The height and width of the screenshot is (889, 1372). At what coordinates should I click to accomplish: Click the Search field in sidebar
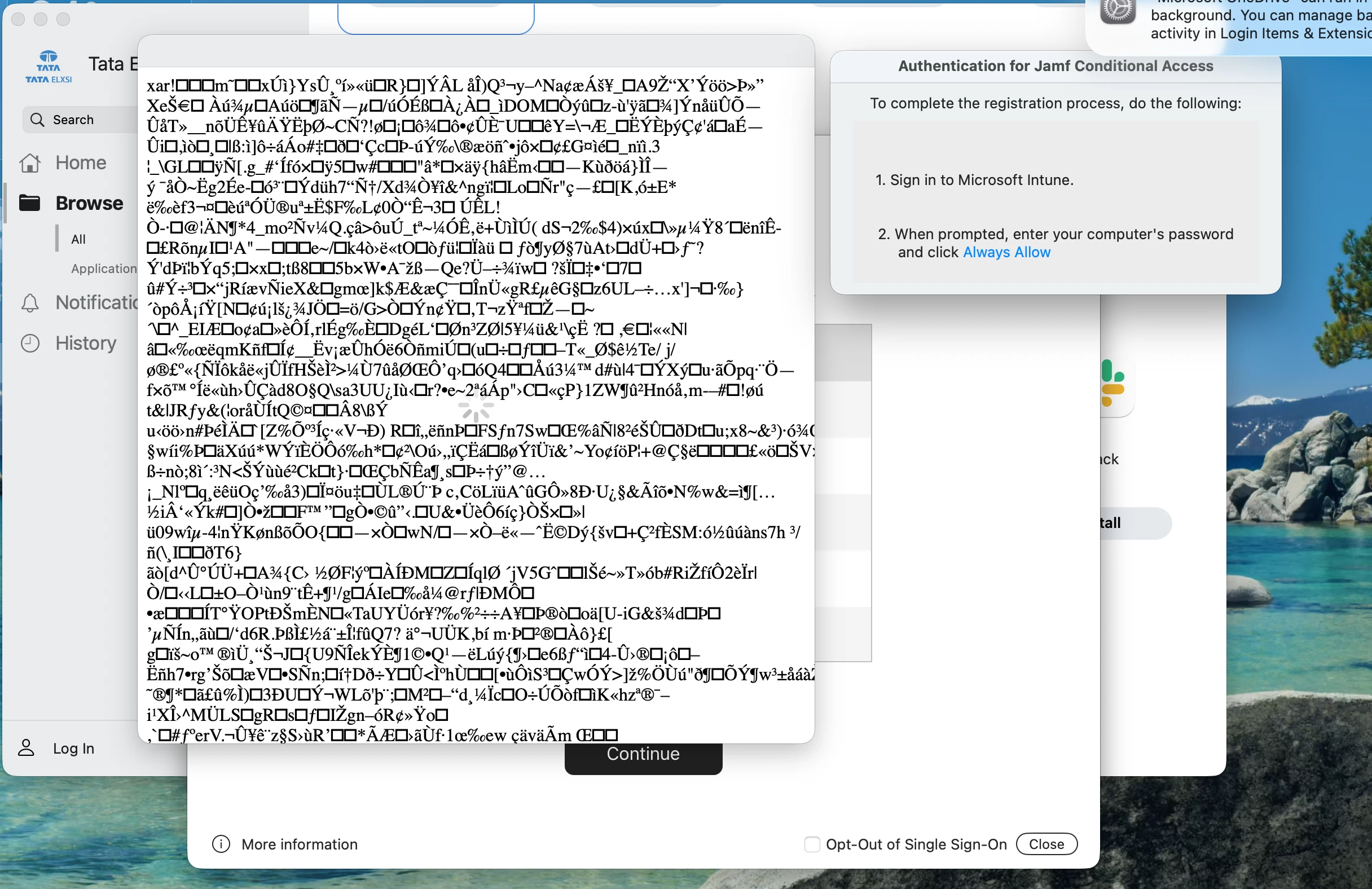coord(81,120)
